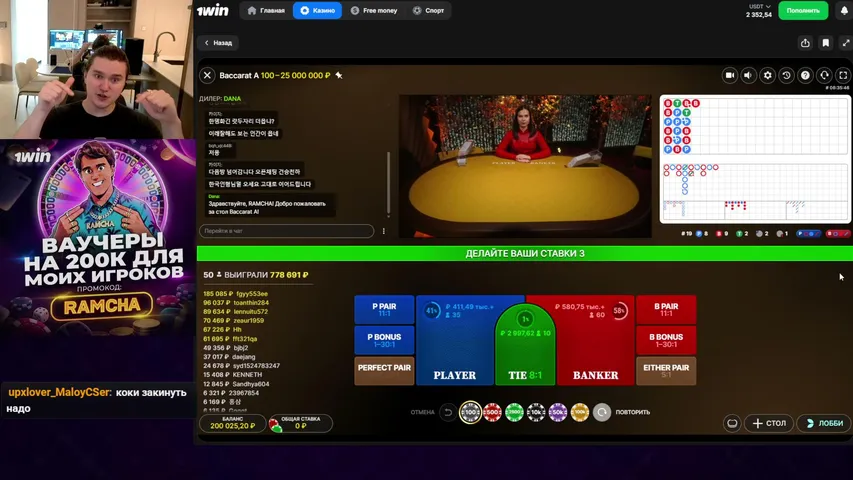Click winner row toanthin284
853x480 pixels.
(236, 303)
